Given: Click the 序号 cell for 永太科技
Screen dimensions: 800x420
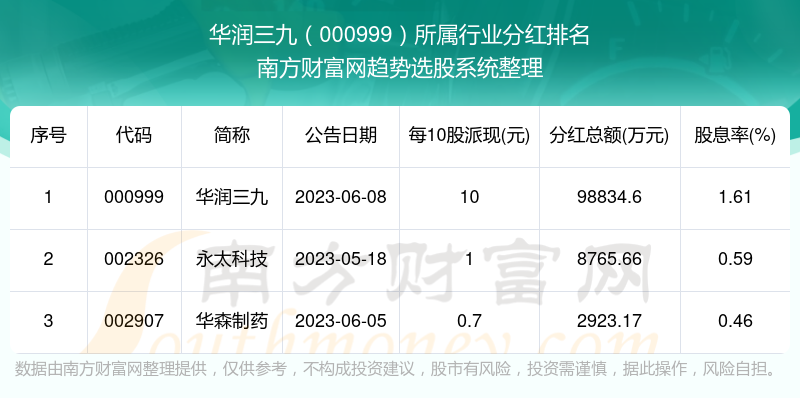Looking at the screenshot, I should (48, 259).
